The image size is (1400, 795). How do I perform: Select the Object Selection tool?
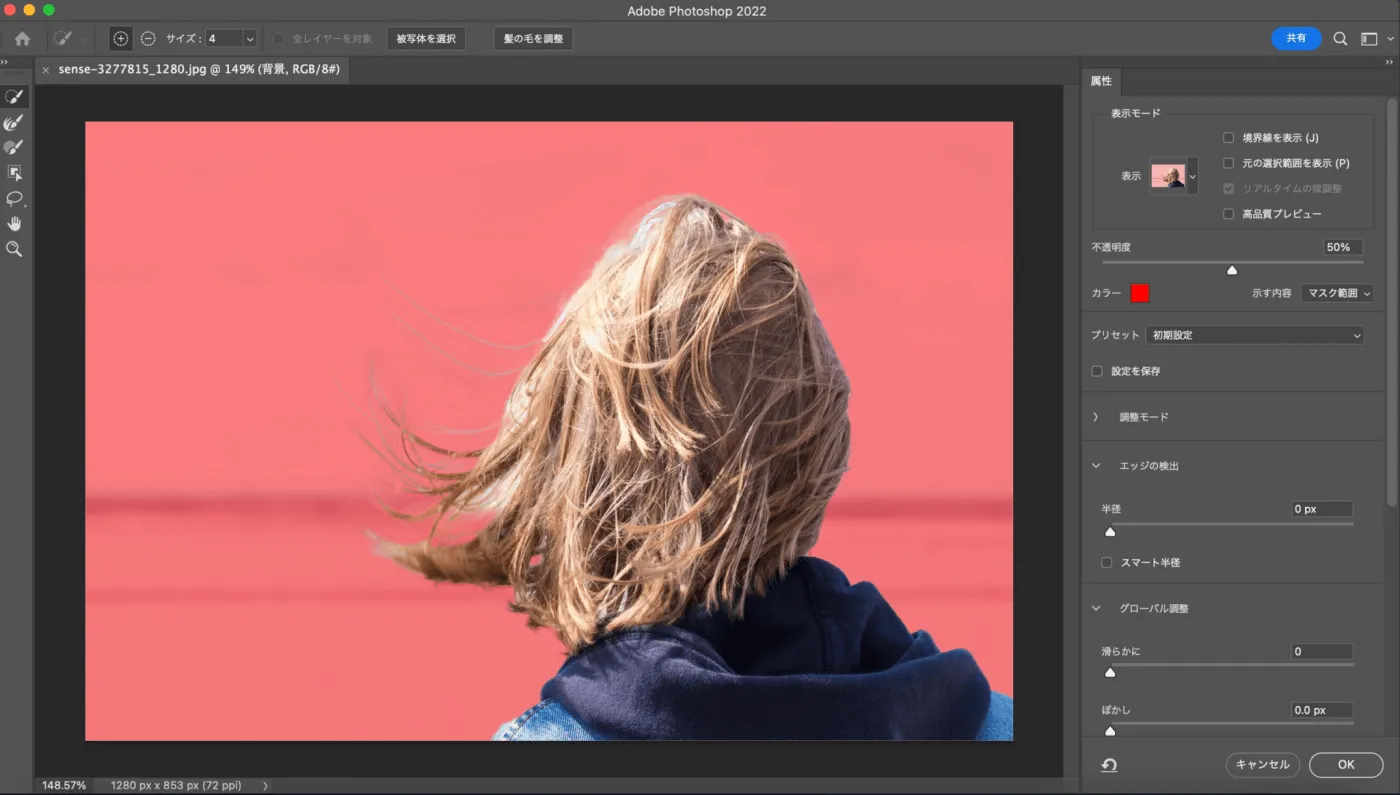click(14, 173)
